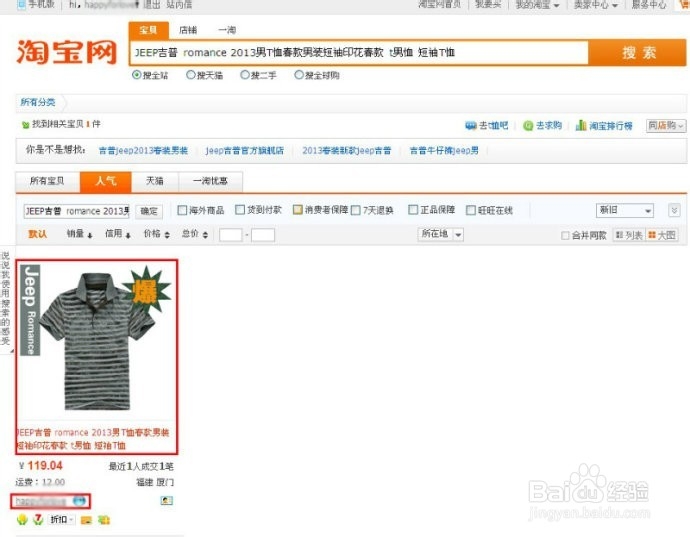This screenshot has height=537, width=690.
Task: Select the 宝贝 search tab
Action: pyautogui.click(x=148, y=30)
